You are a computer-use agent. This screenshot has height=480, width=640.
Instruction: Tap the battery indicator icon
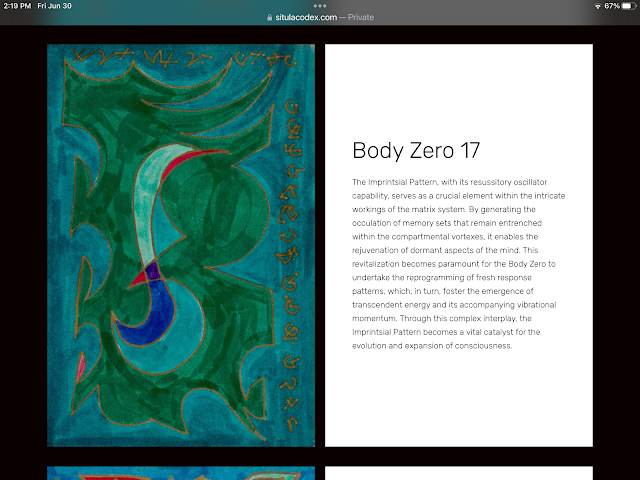click(629, 6)
